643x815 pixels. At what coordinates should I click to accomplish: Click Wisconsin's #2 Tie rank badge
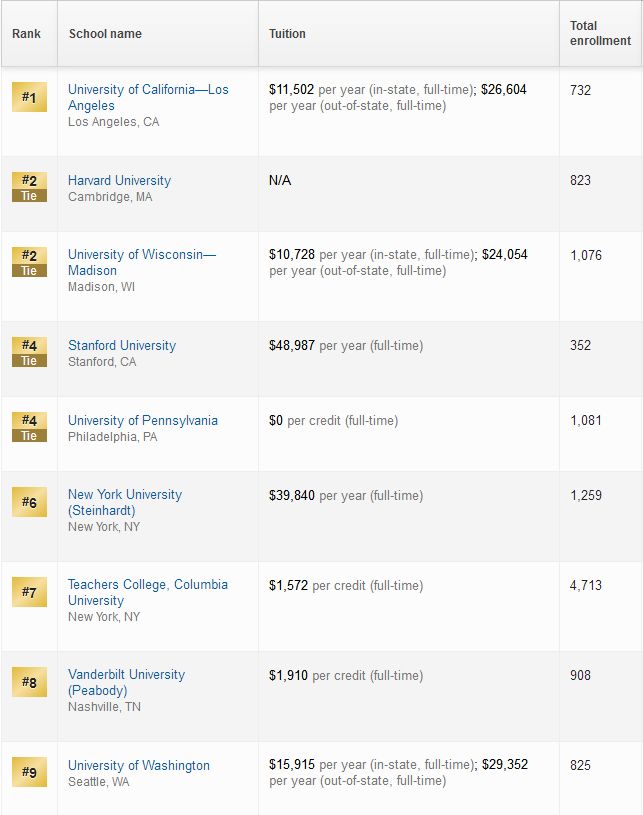[x=30, y=262]
